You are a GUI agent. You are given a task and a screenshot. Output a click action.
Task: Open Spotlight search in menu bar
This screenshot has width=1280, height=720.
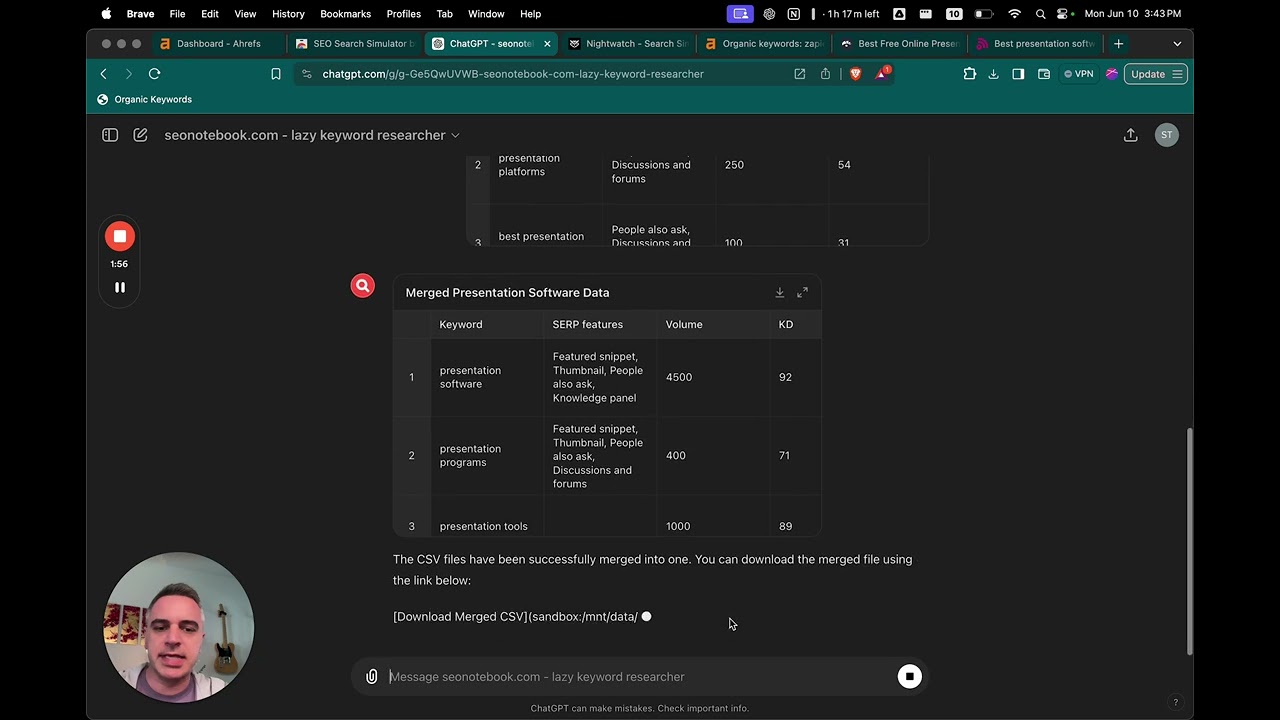click(1040, 14)
